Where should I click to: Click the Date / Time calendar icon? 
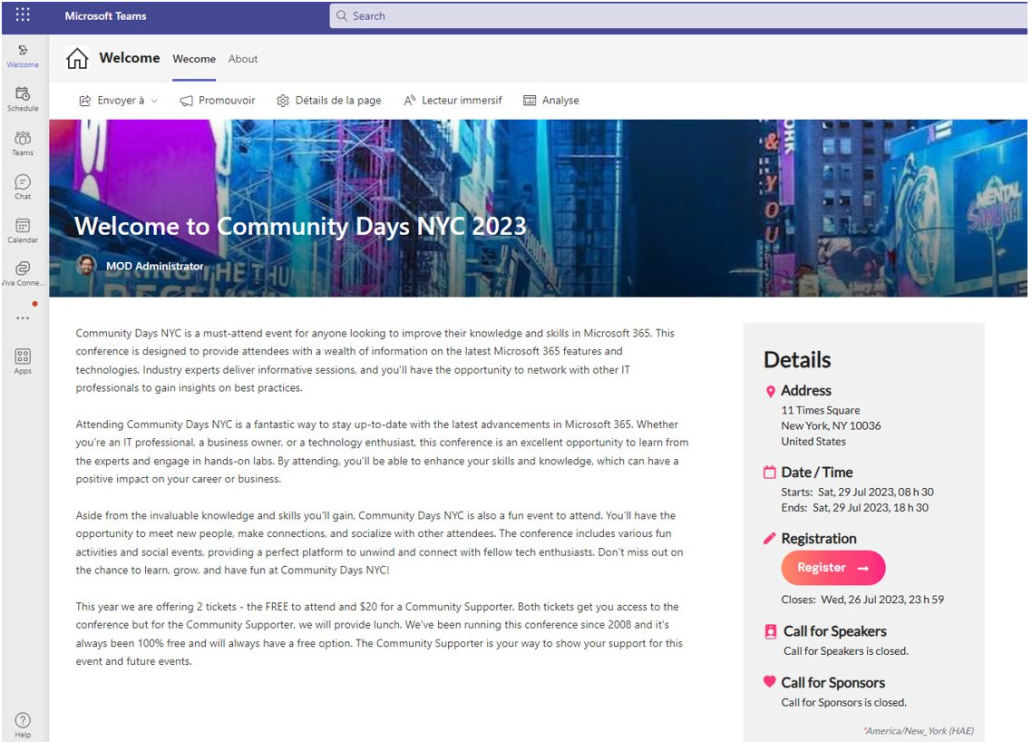(769, 473)
